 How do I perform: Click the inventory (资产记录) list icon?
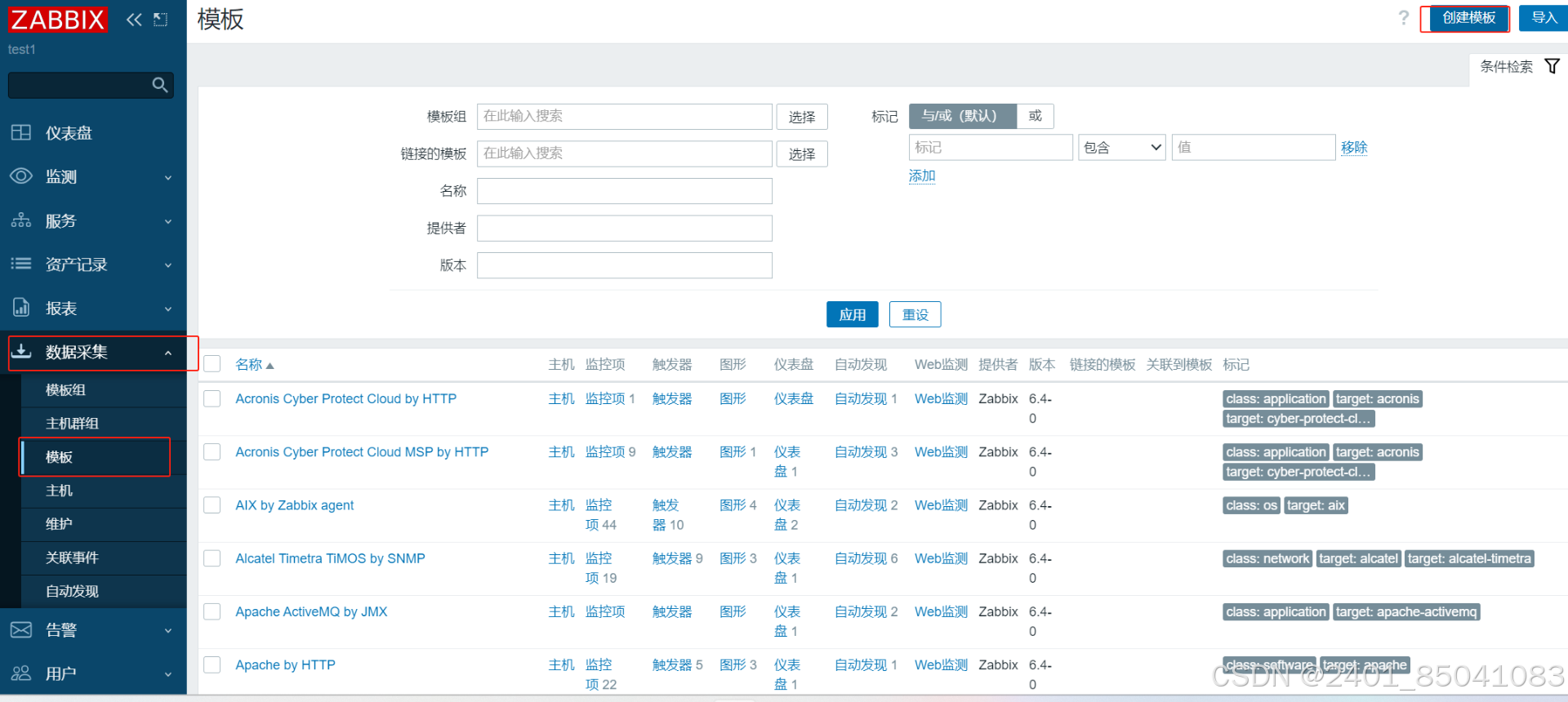(21, 264)
